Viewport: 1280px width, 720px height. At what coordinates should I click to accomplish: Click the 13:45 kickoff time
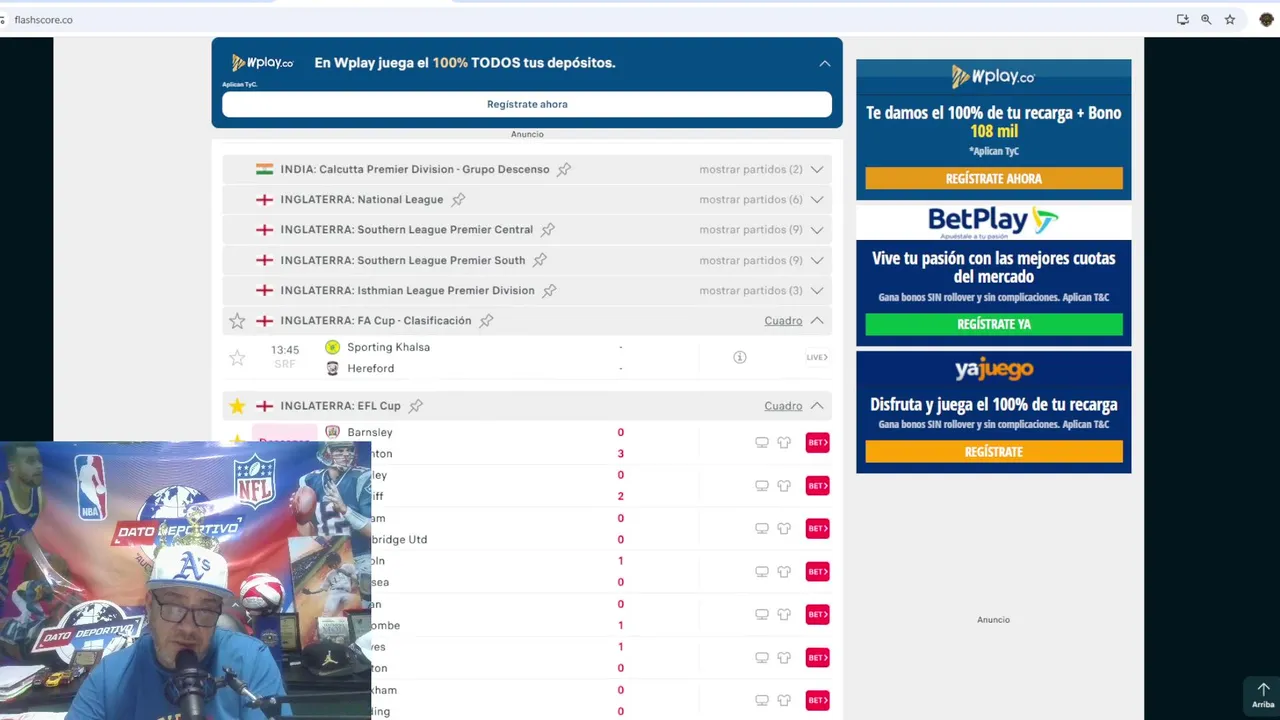point(285,350)
